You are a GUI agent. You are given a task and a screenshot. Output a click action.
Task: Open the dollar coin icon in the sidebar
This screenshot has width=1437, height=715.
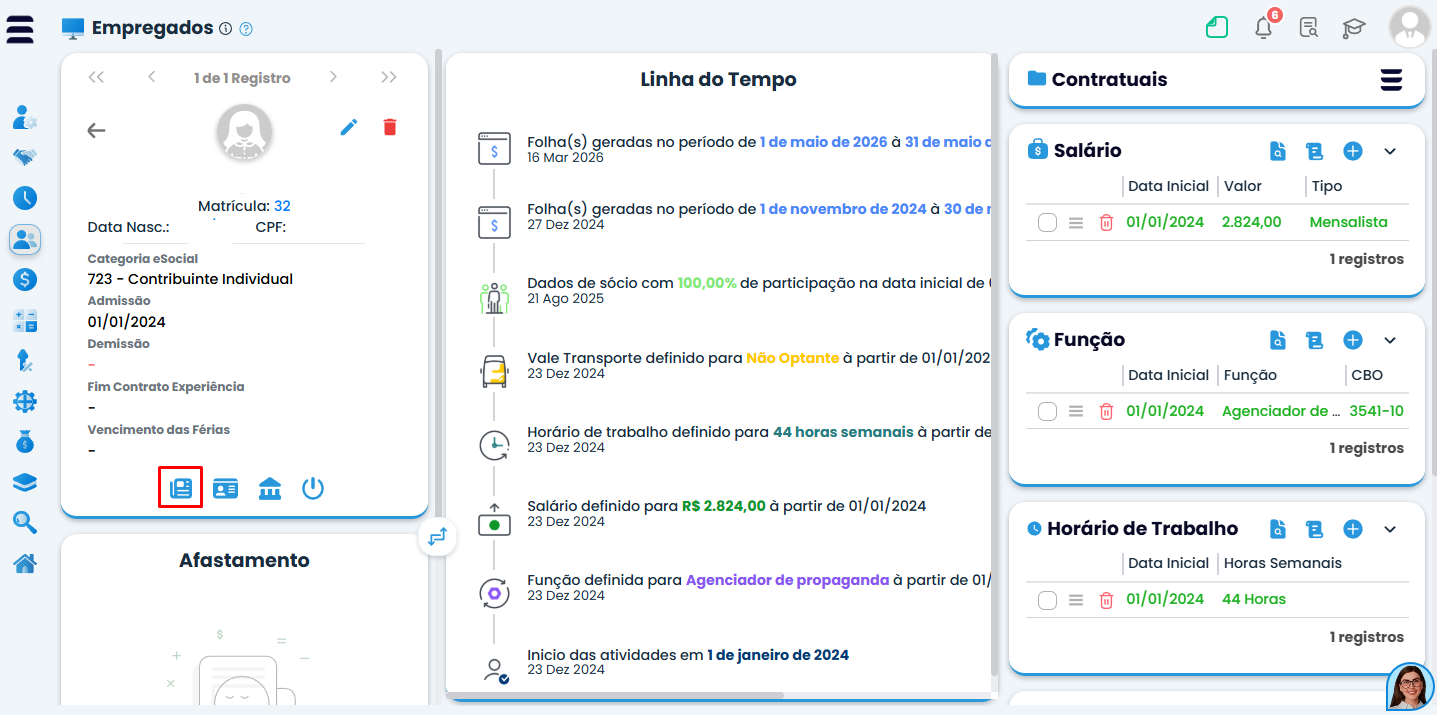25,279
